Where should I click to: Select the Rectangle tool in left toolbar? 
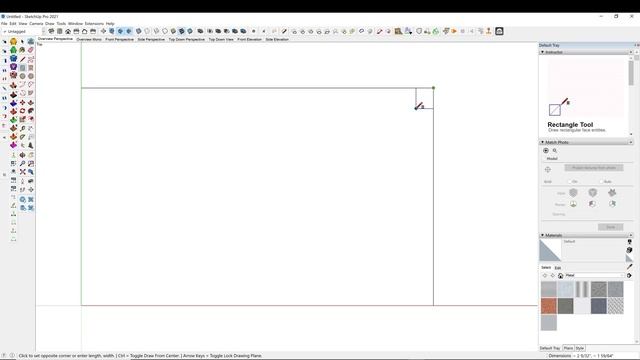(22, 67)
